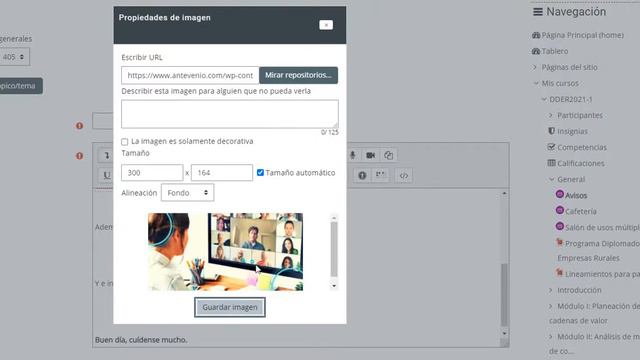
Task: Click the microphone record audio icon
Action: click(353, 155)
